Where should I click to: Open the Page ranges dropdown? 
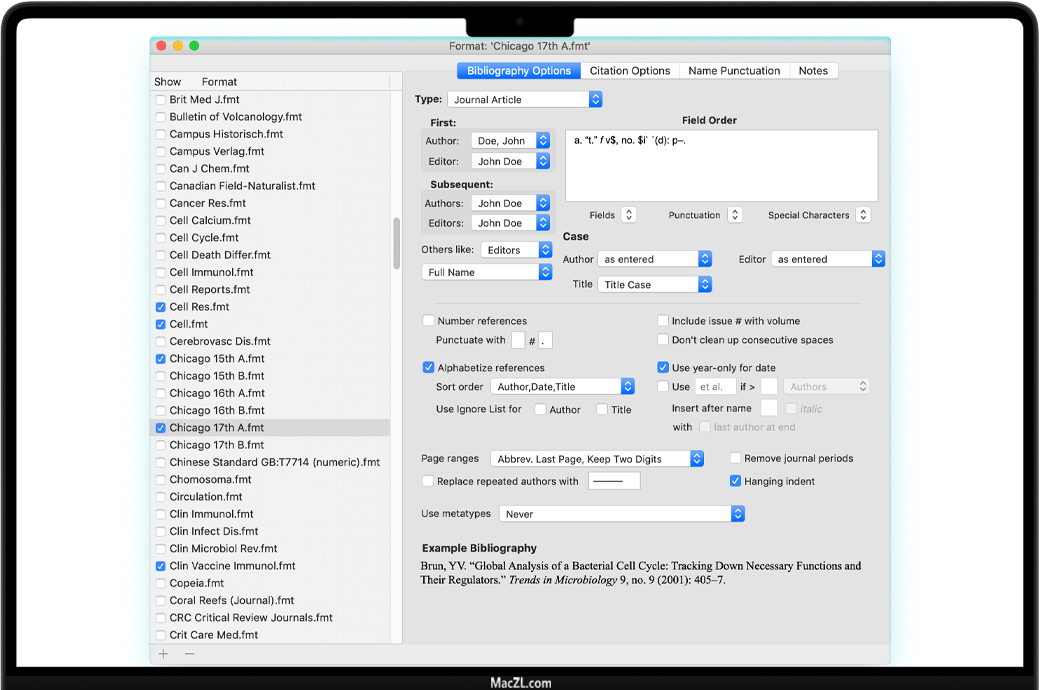(x=597, y=459)
